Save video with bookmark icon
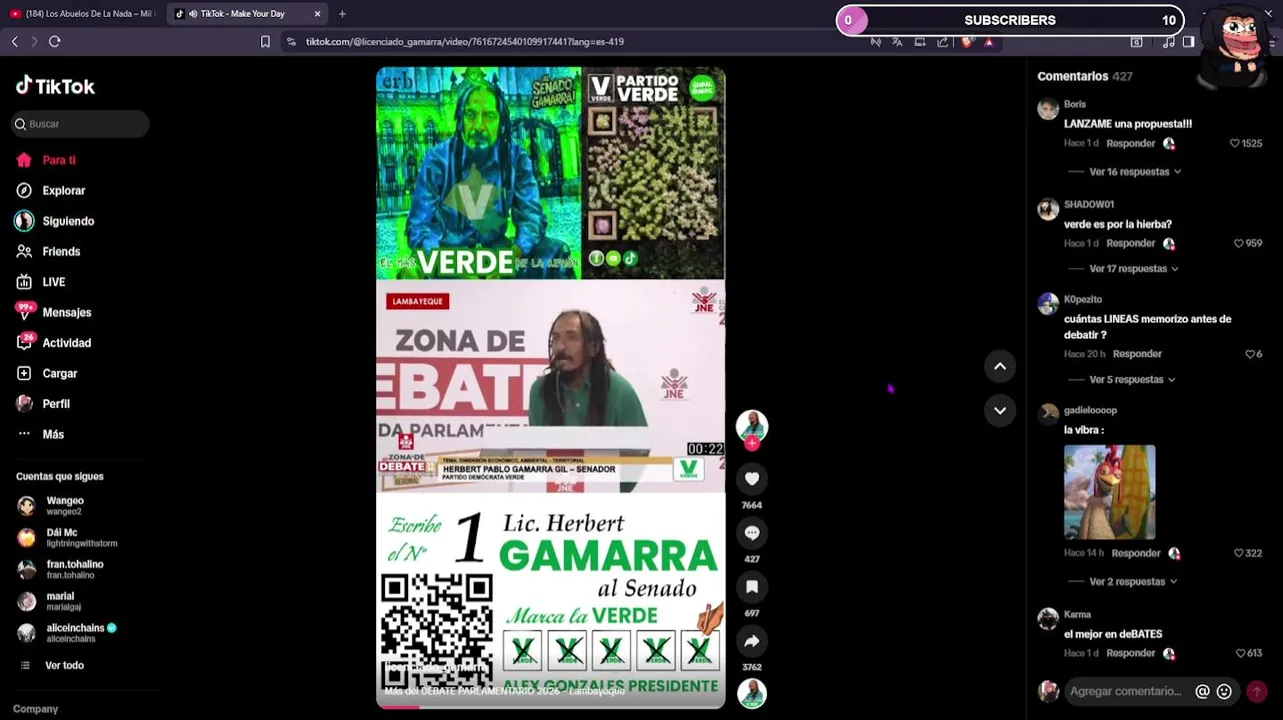 pos(752,587)
